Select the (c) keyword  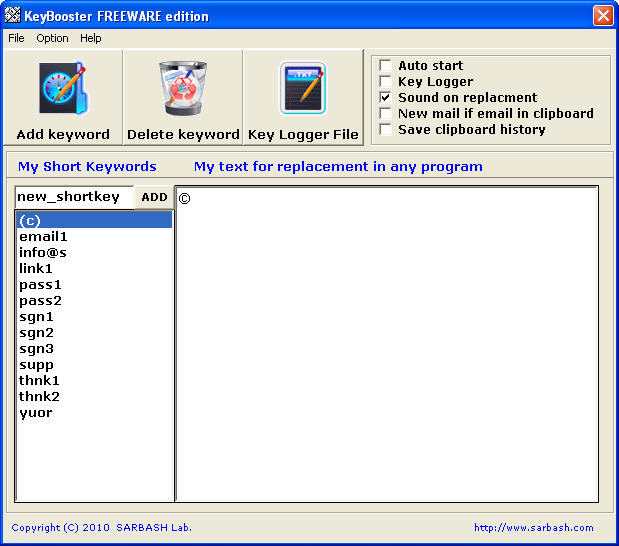pos(95,220)
